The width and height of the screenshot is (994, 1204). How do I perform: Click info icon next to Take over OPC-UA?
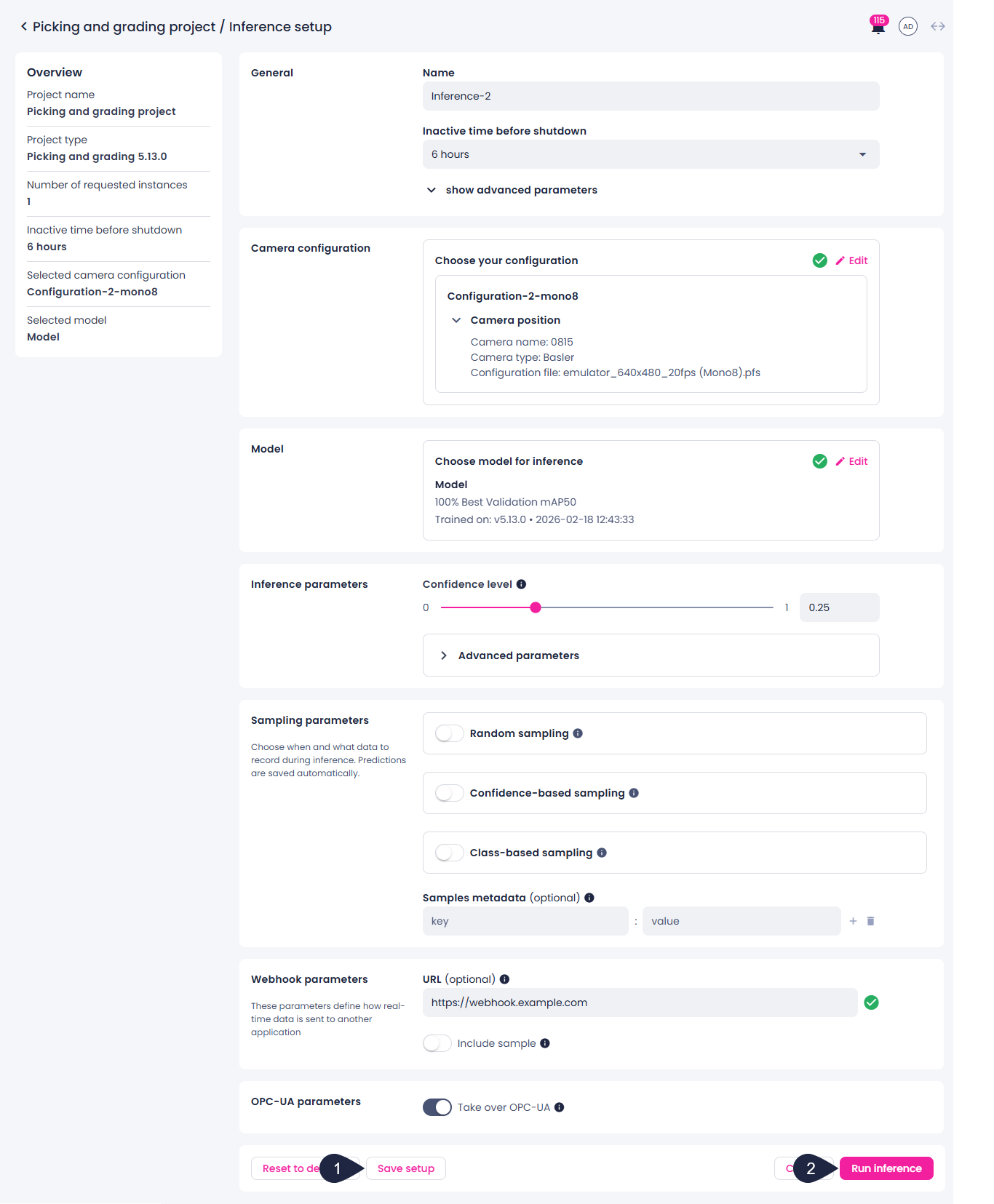pyautogui.click(x=559, y=1107)
